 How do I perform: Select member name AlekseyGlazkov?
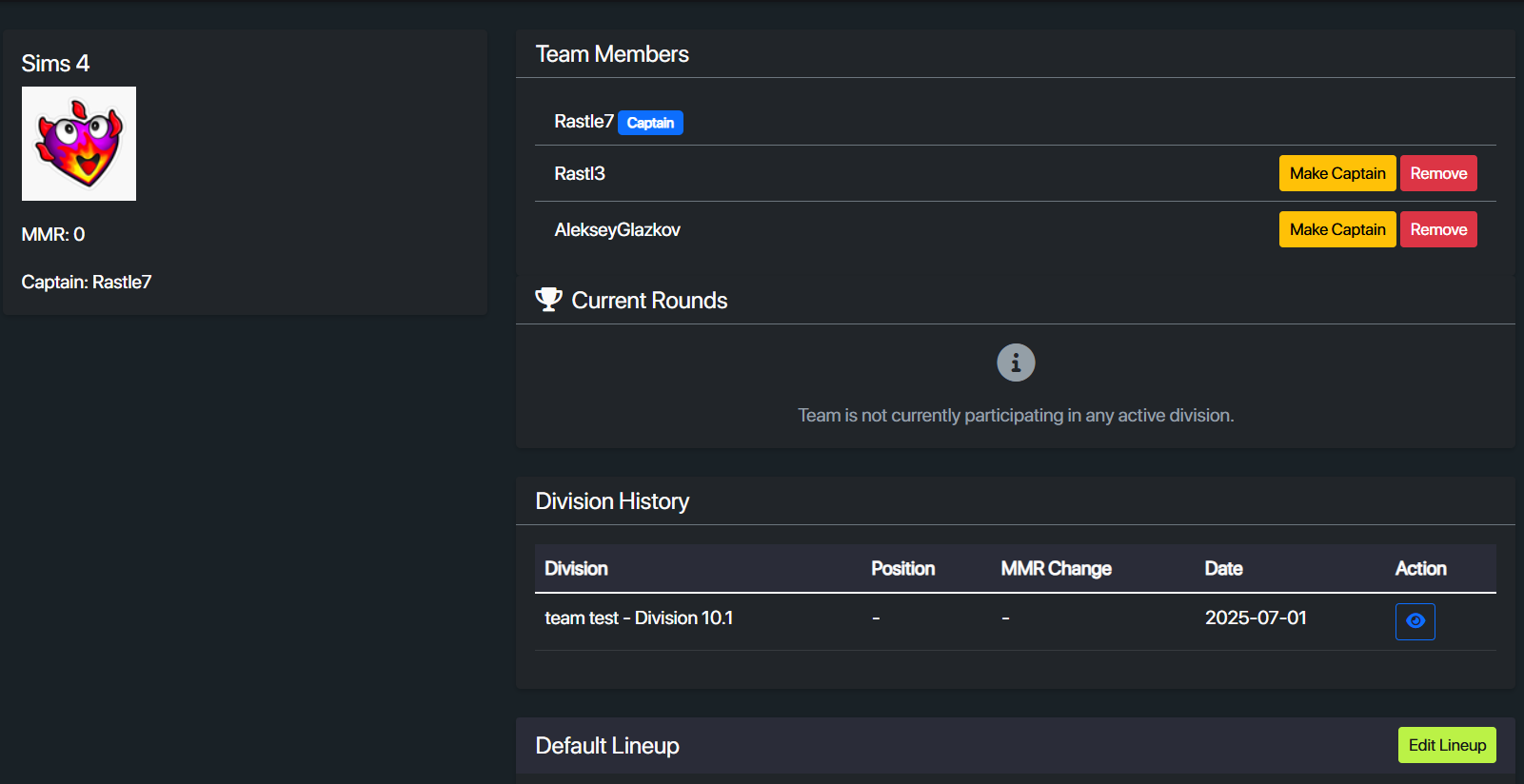point(617,230)
